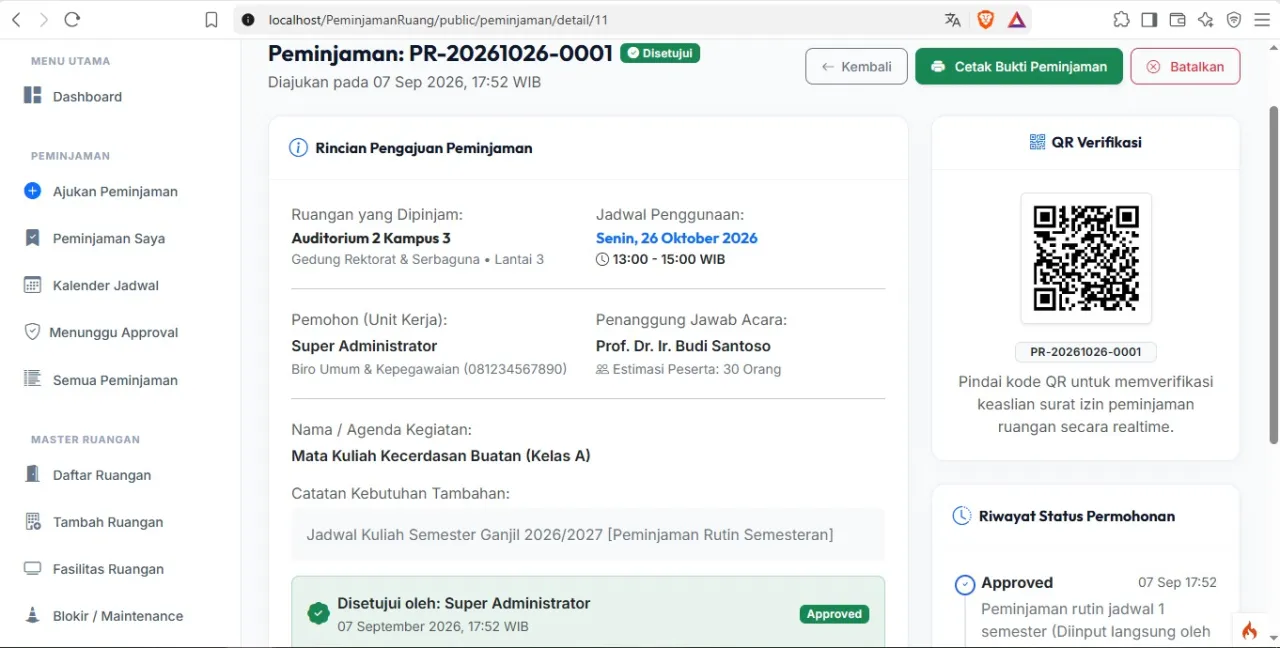This screenshot has height=648, width=1280.
Task: Click the name Prof. Dr. Ir. Budi Santoso
Action: 683,346
